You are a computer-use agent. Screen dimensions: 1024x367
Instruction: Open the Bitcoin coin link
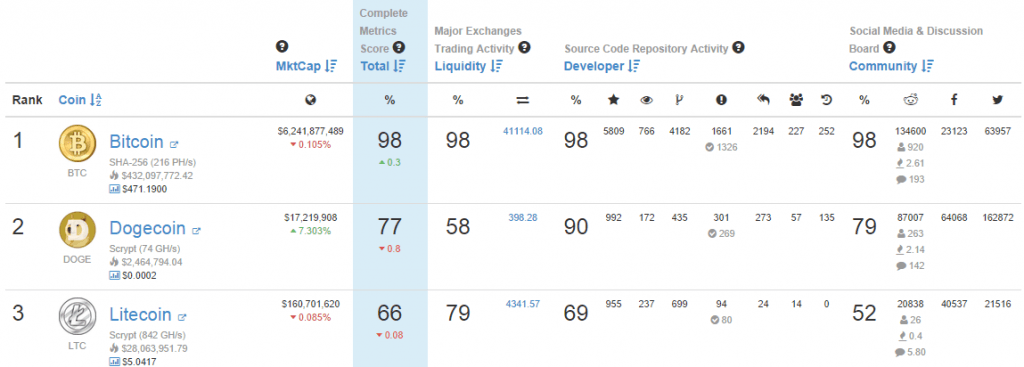[x=136, y=142]
